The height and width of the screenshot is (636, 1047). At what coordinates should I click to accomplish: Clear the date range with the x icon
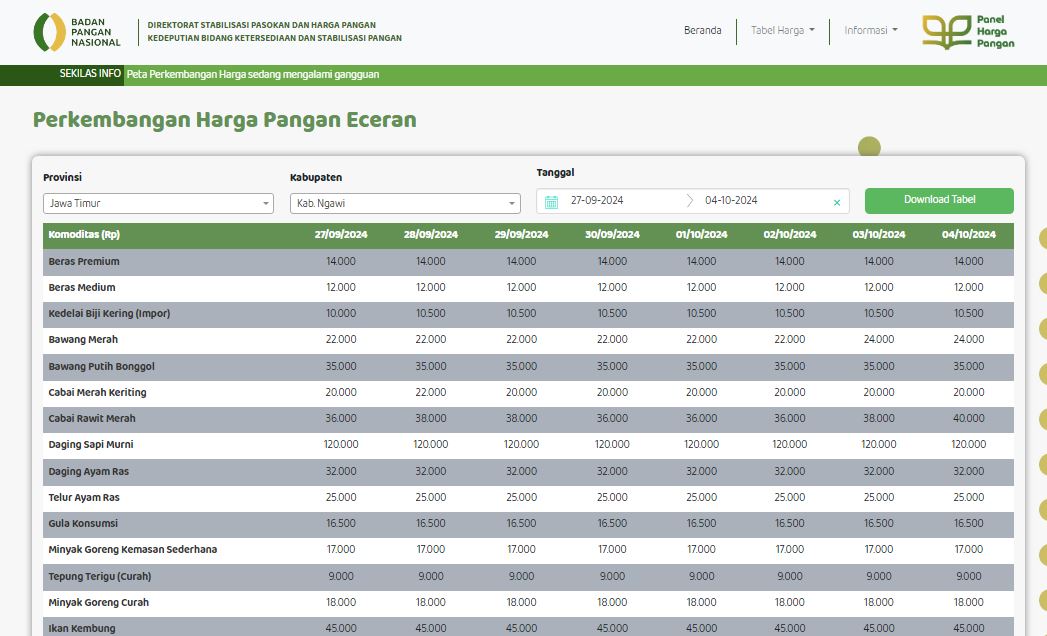[x=837, y=202]
